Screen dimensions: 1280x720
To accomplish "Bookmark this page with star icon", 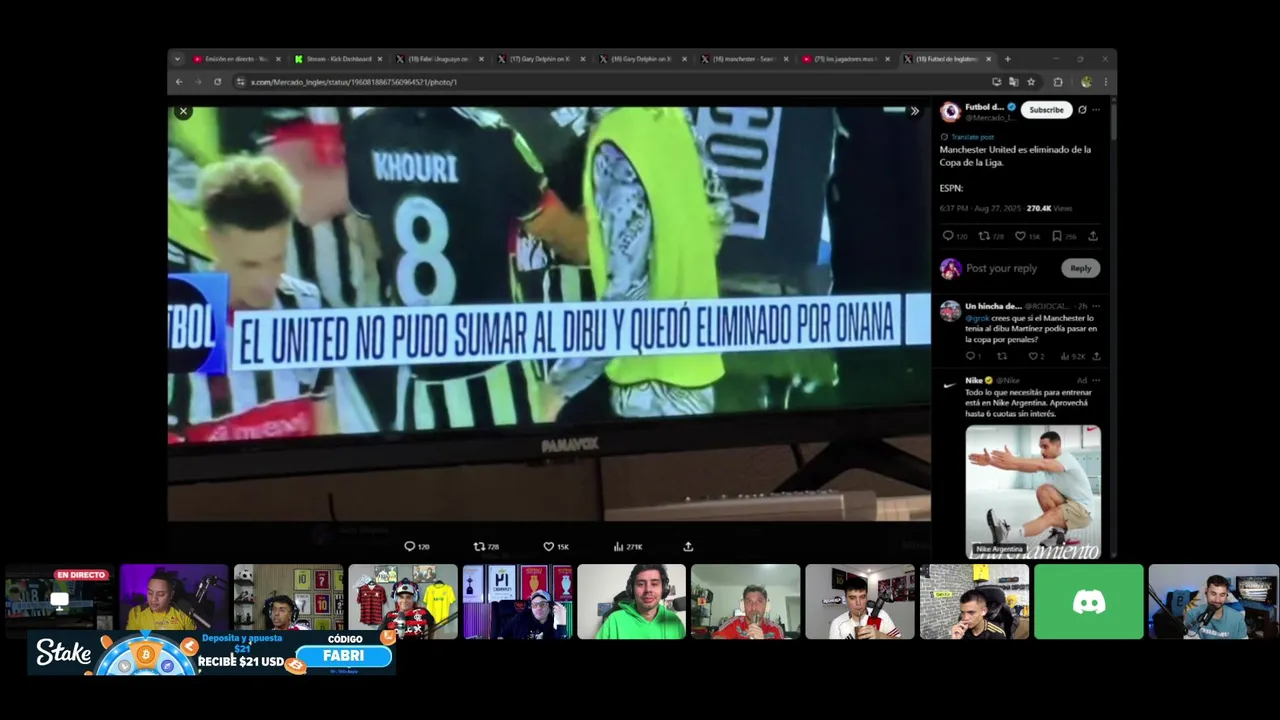I will click(x=1031, y=82).
